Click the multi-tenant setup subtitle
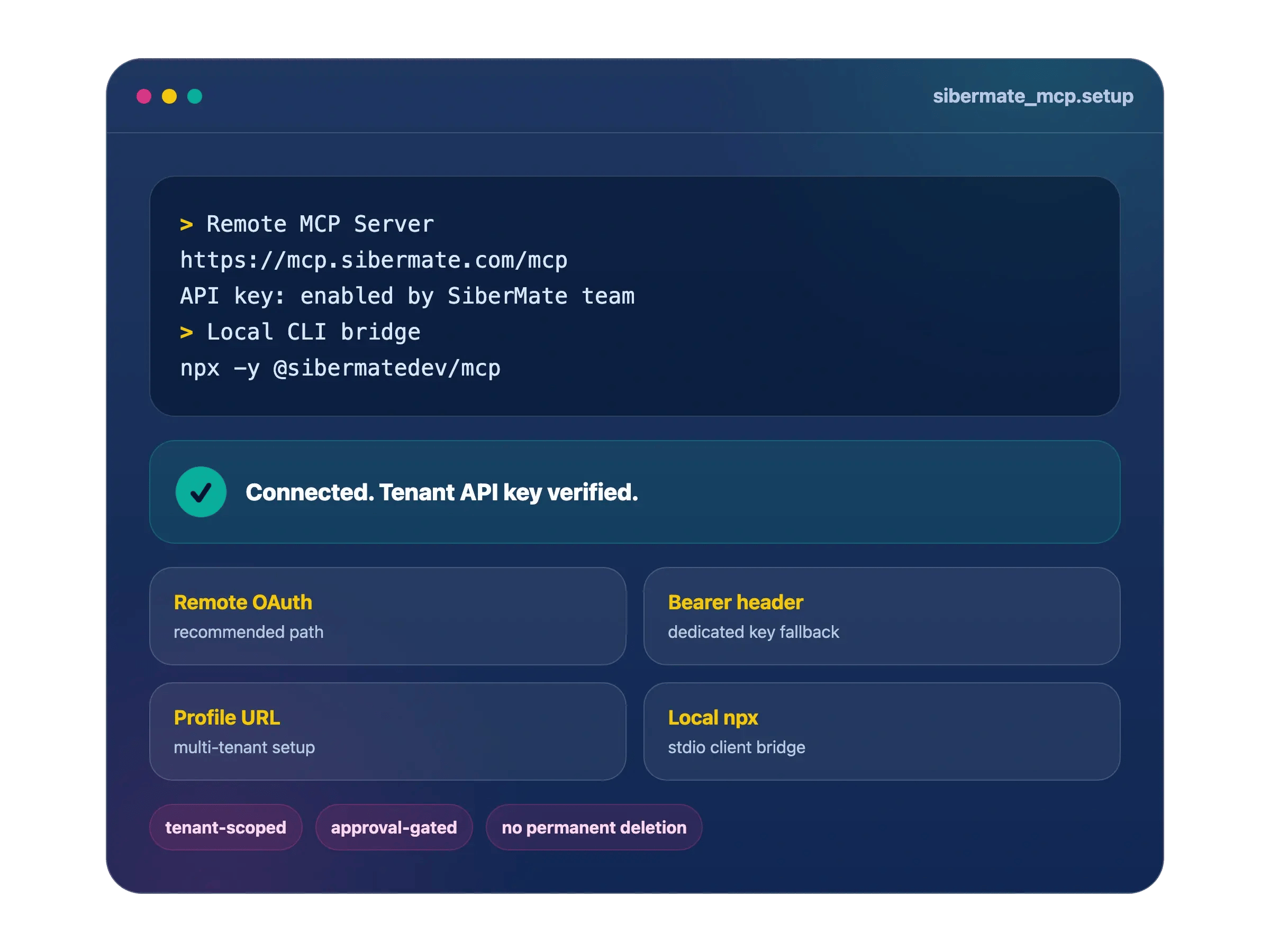Viewport: 1270px width, 952px height. (244, 747)
